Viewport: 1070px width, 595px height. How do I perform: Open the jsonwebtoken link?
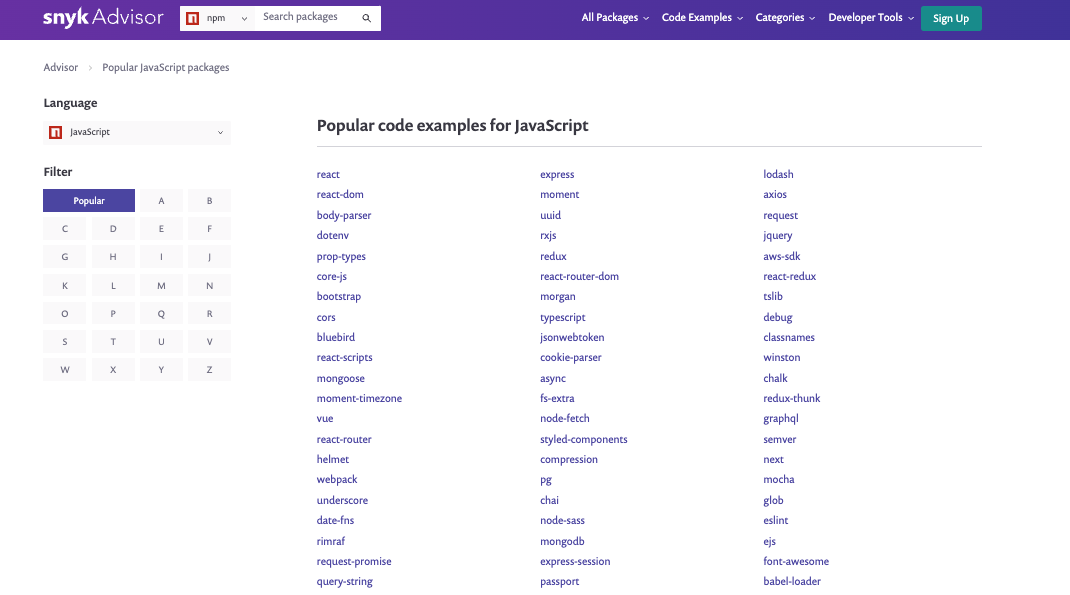pyautogui.click(x=572, y=337)
